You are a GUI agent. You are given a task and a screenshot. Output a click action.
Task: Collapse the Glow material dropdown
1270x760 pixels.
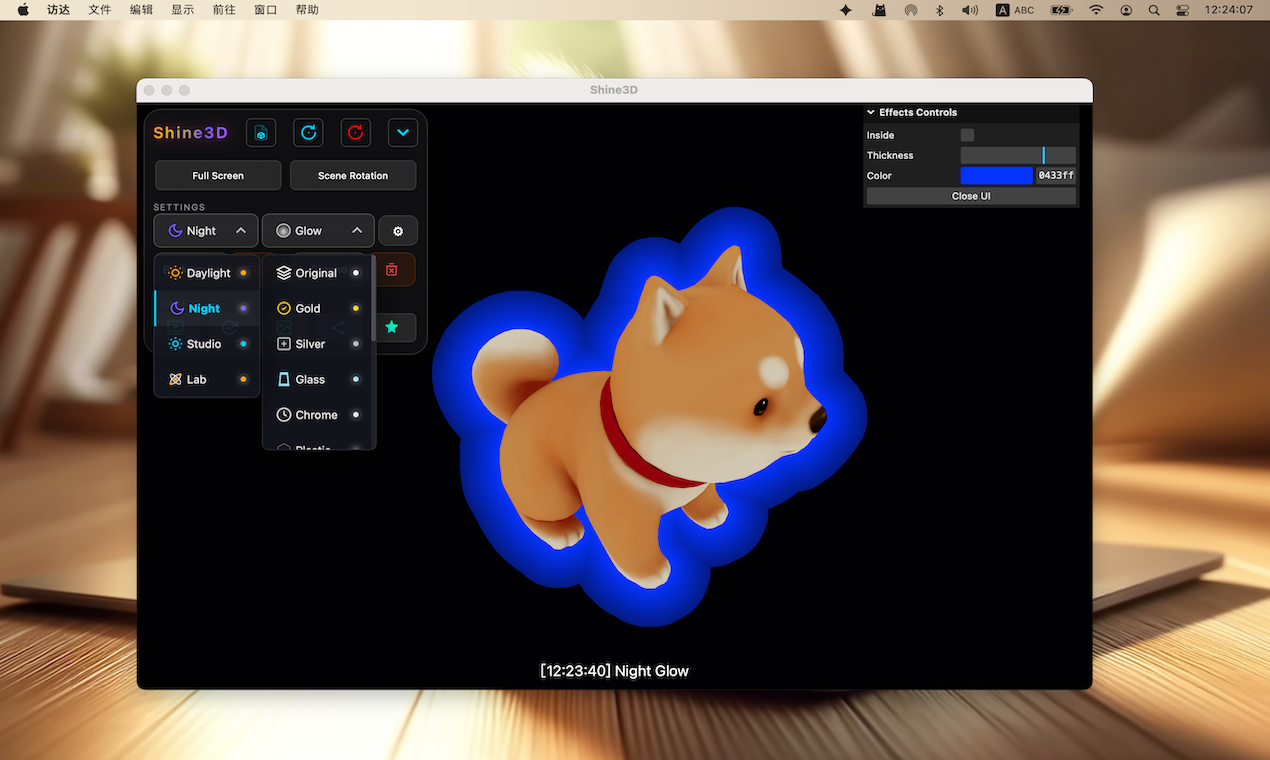[x=357, y=230]
